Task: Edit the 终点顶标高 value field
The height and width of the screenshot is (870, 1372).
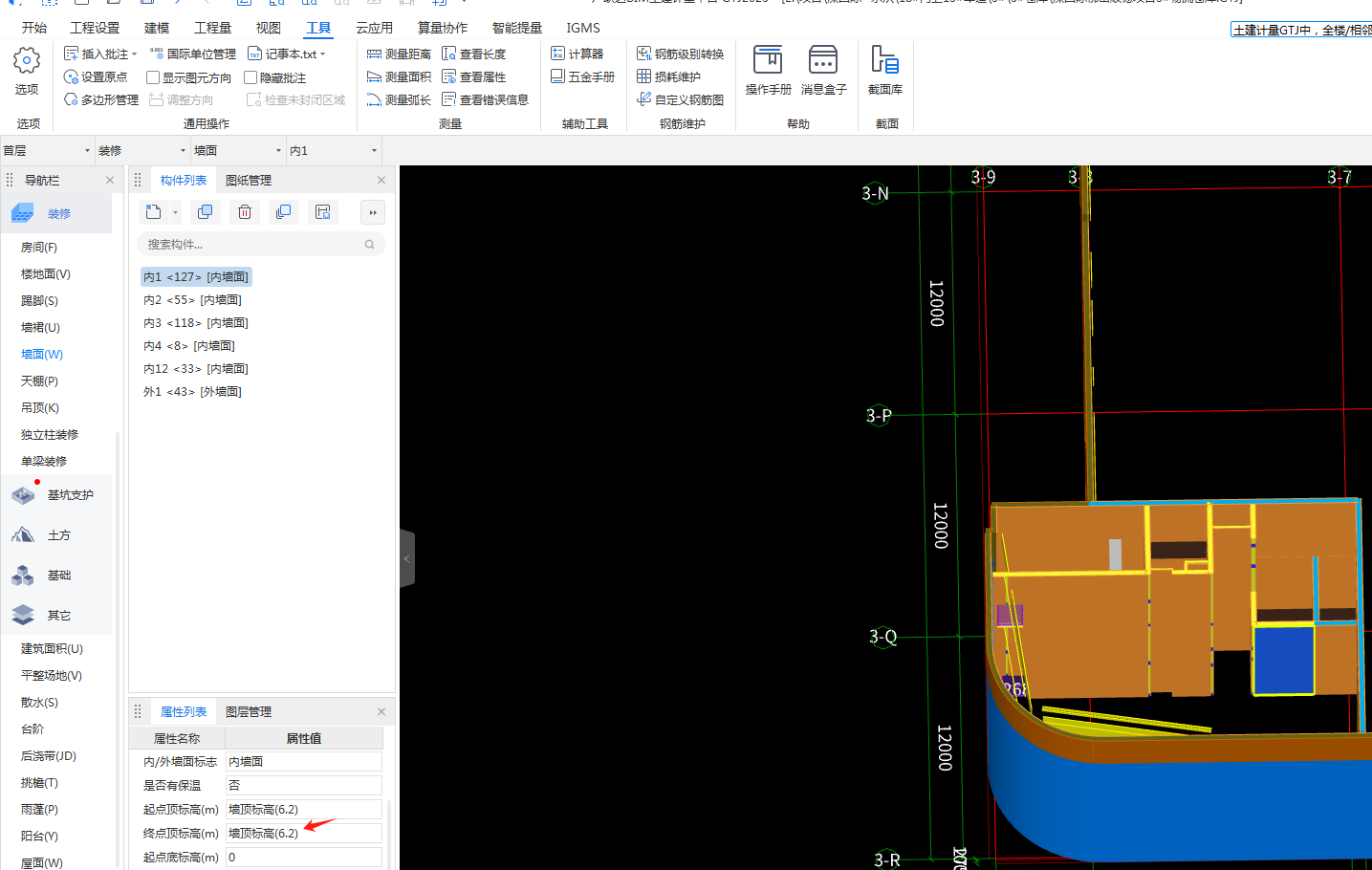Action: tap(304, 833)
